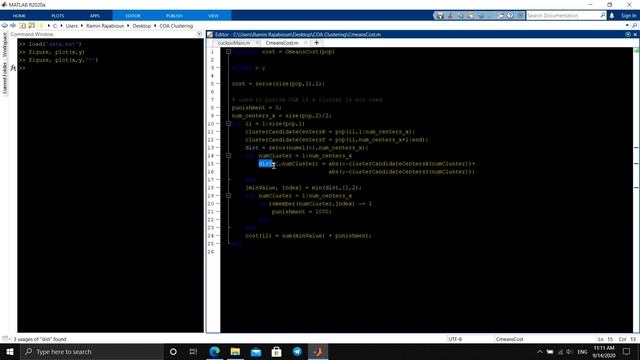Image resolution: width=640 pixels, height=360 pixels.
Task: Click the Sign In link
Action: pyautogui.click(x=629, y=16)
